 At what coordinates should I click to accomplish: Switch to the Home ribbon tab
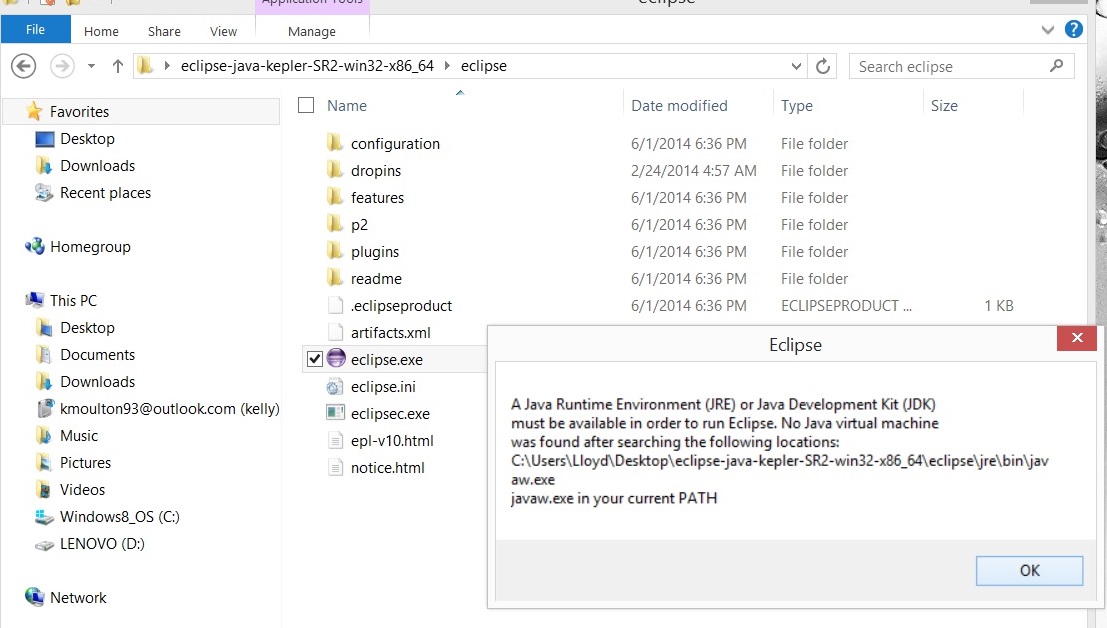pyautogui.click(x=101, y=31)
